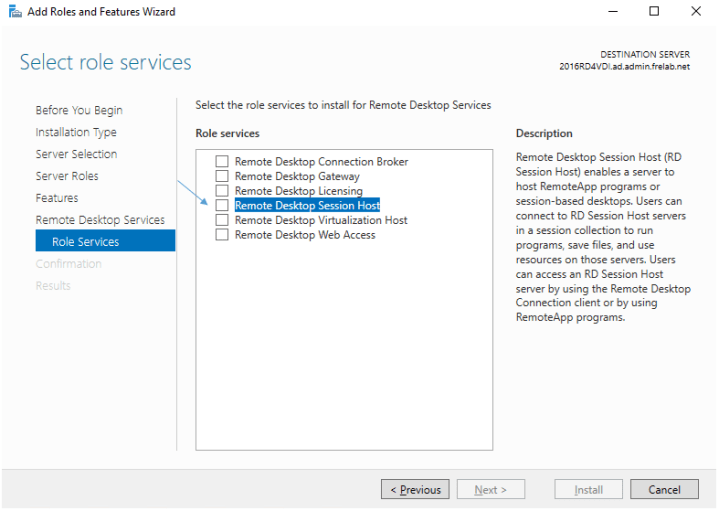Click the Role services column heading
The width and height of the screenshot is (719, 511).
coord(227,133)
